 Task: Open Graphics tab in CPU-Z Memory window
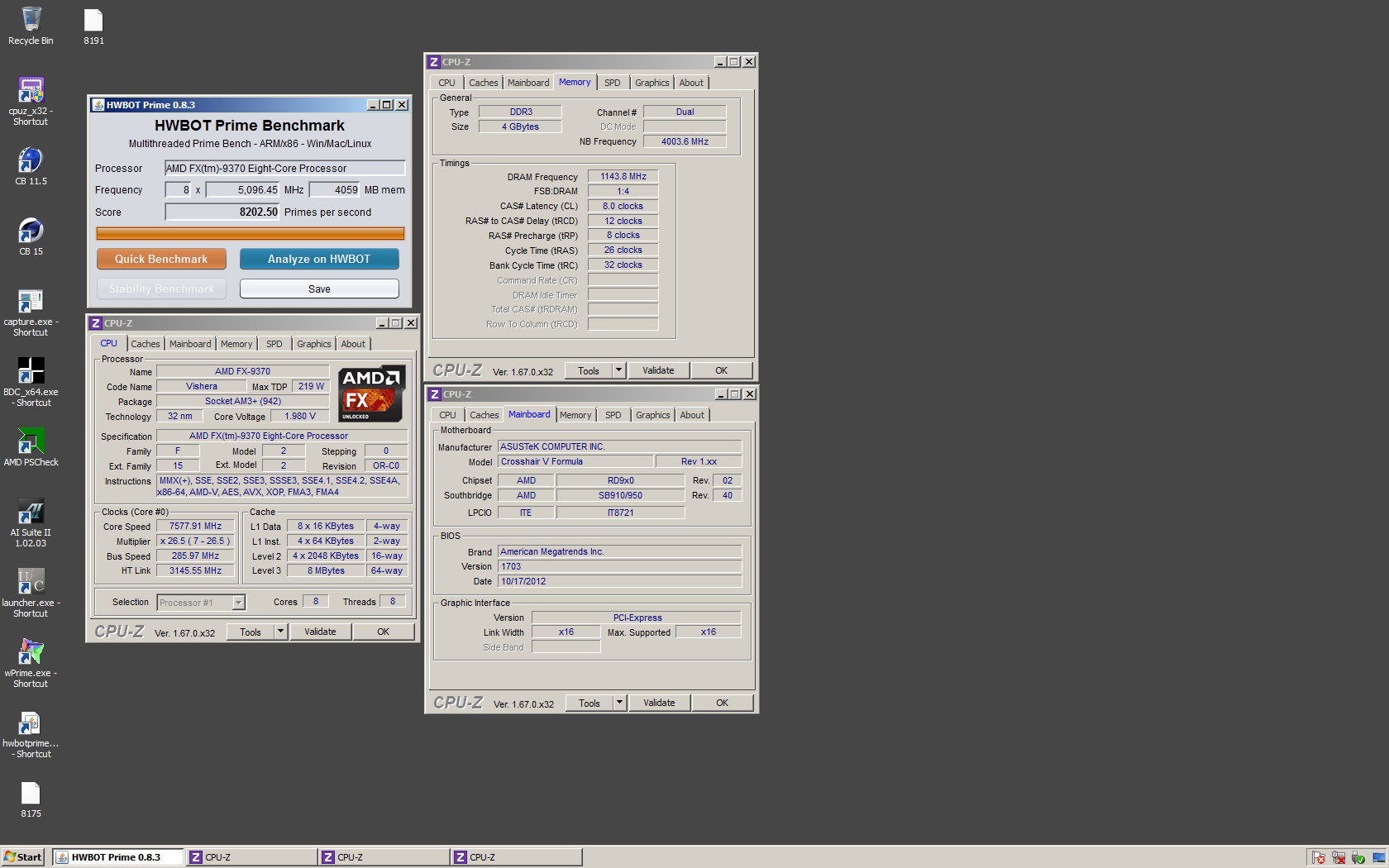[652, 83]
